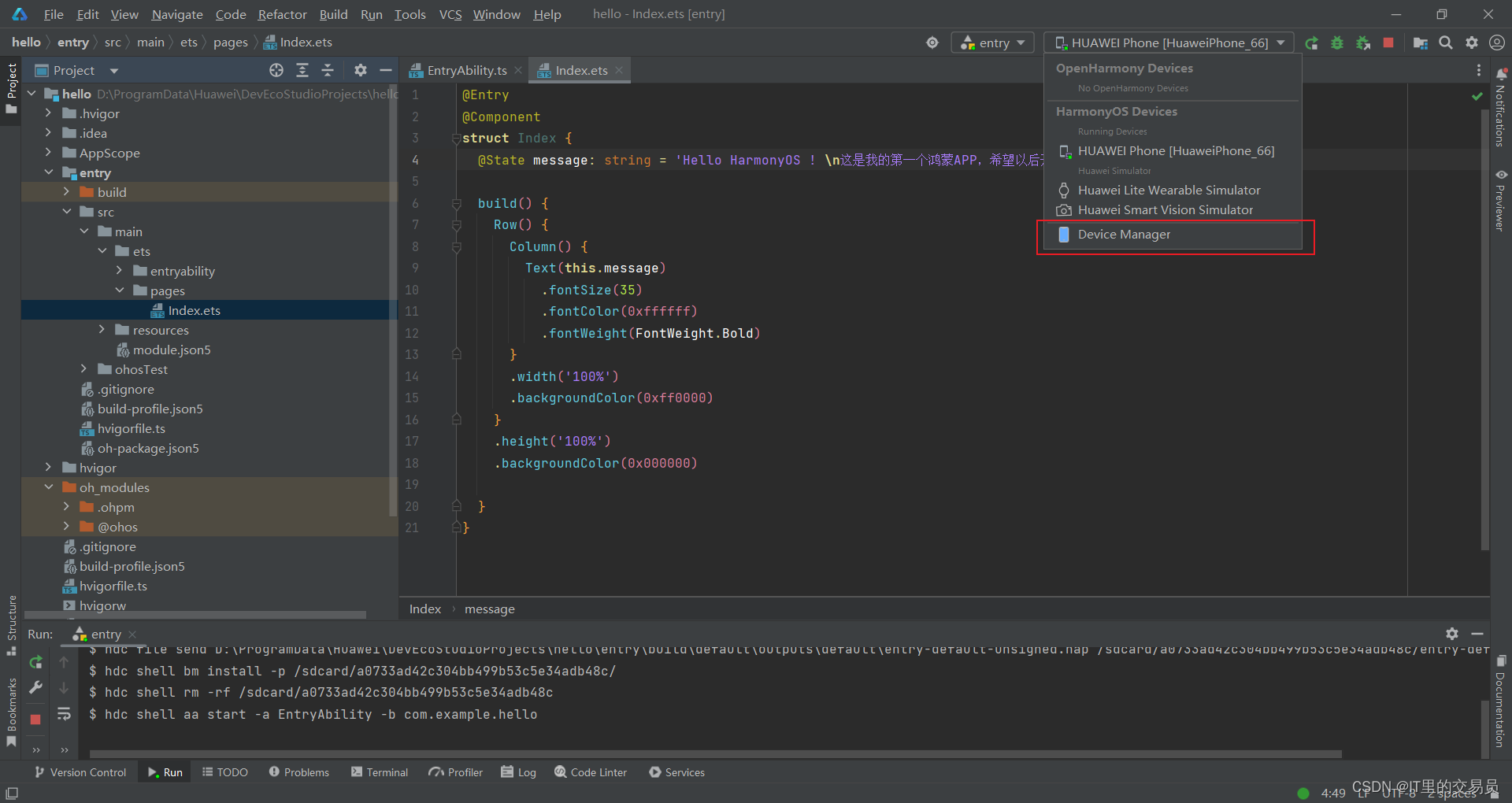The width and height of the screenshot is (1512, 803).
Task: Click the Run entry green arrow icon
Action: (x=1311, y=43)
